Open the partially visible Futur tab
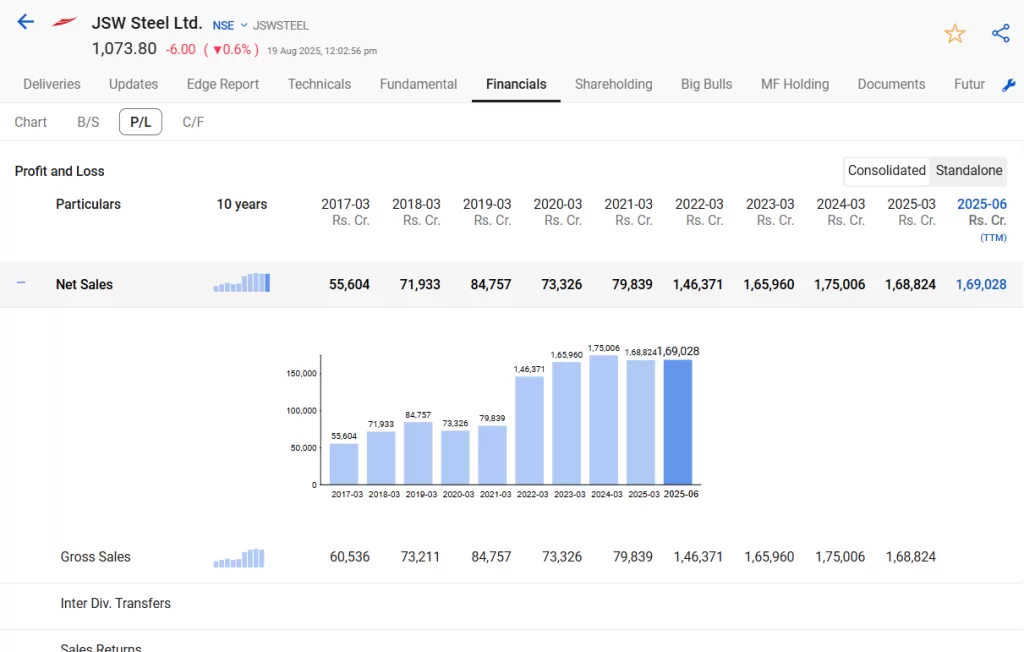 coord(969,84)
